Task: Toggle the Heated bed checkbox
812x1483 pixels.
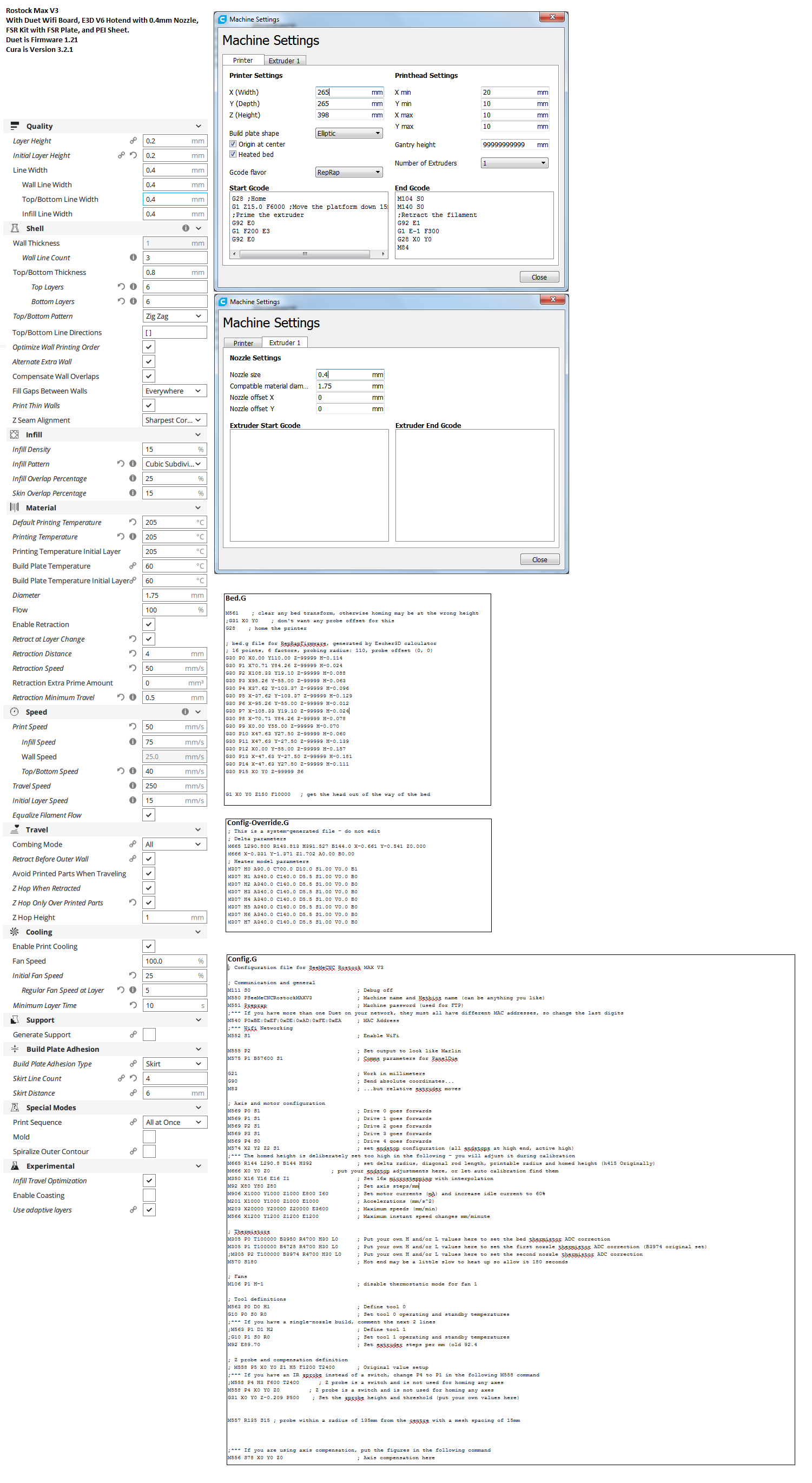Action: (x=233, y=154)
